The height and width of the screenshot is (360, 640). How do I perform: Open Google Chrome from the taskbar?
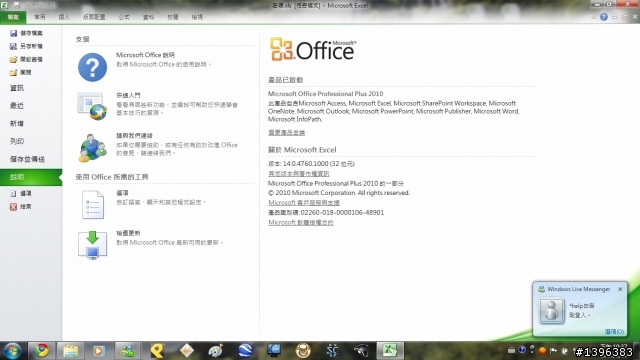(42, 351)
